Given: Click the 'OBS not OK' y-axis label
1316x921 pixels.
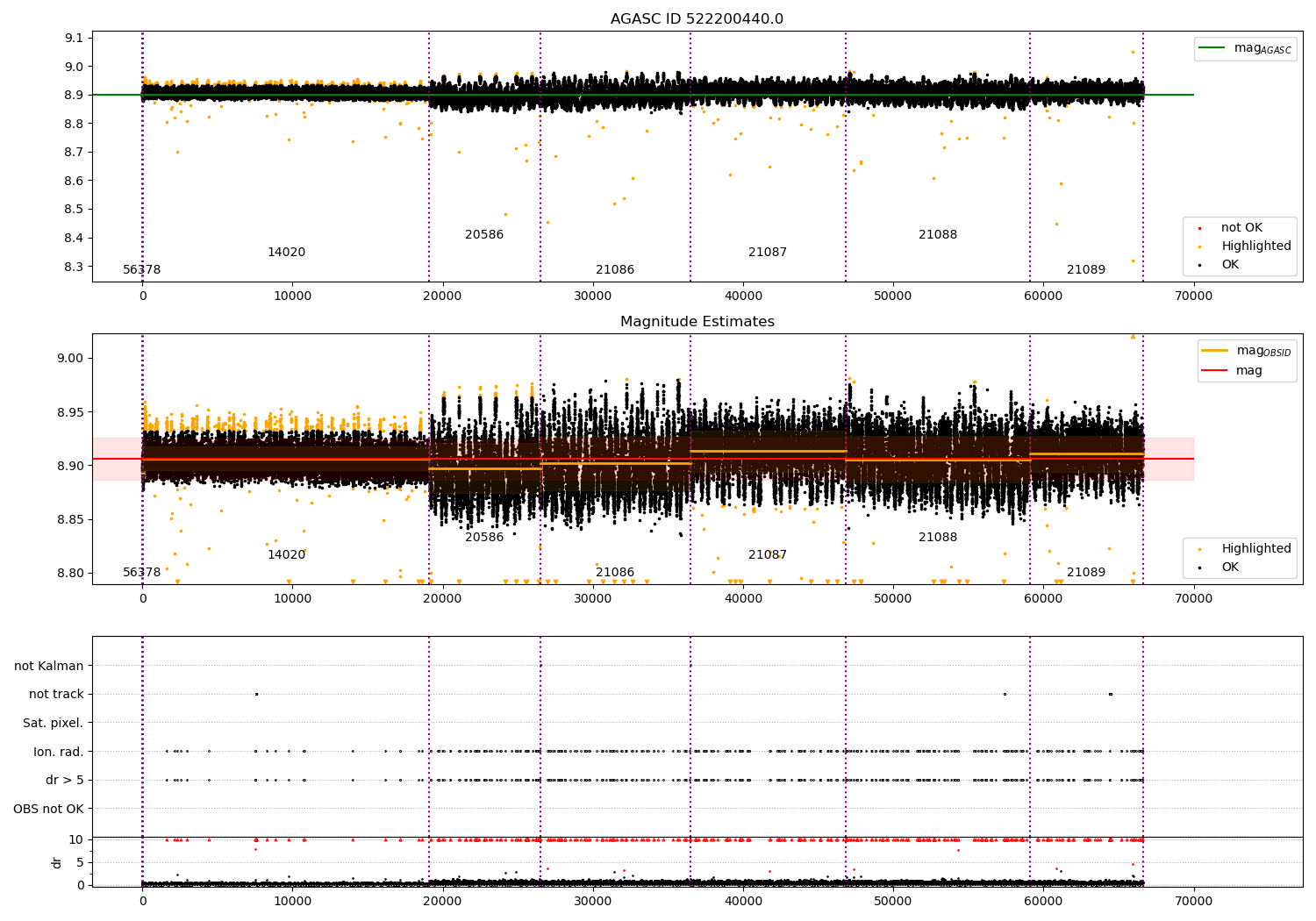Looking at the screenshot, I should pyautogui.click(x=49, y=809).
